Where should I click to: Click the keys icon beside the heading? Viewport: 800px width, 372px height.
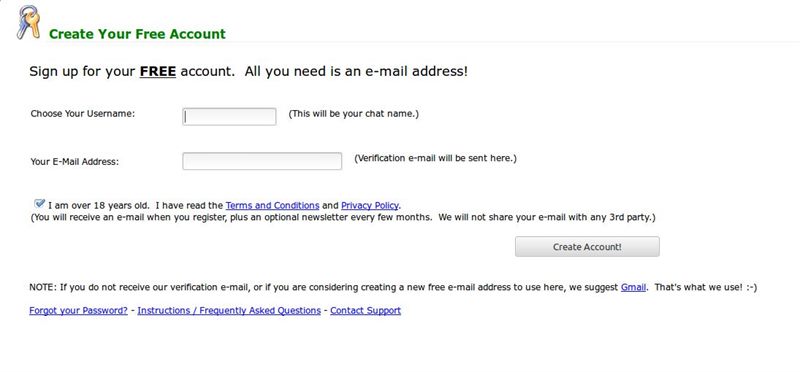[x=28, y=22]
